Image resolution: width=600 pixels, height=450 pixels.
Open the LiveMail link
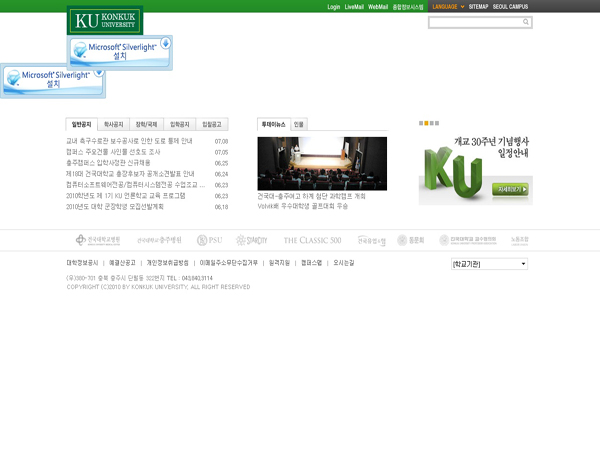pos(354,7)
